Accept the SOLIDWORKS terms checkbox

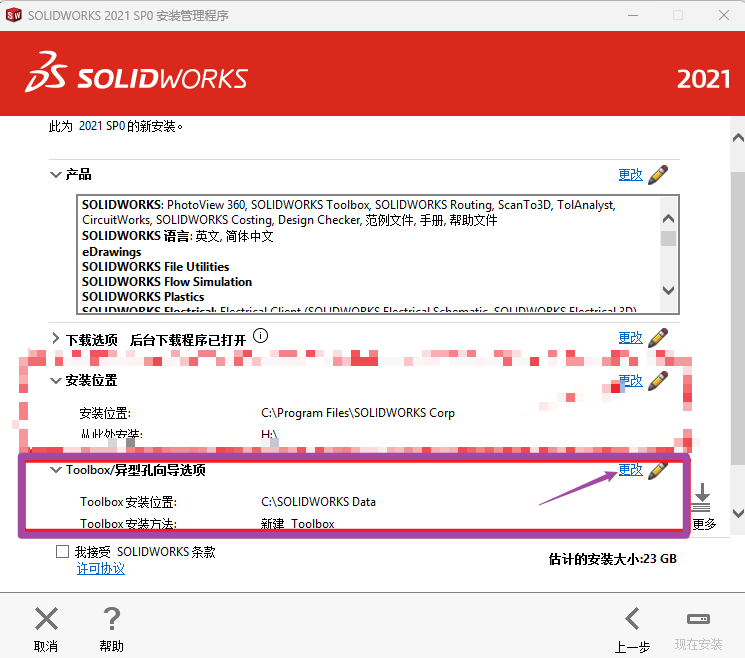click(x=62, y=552)
